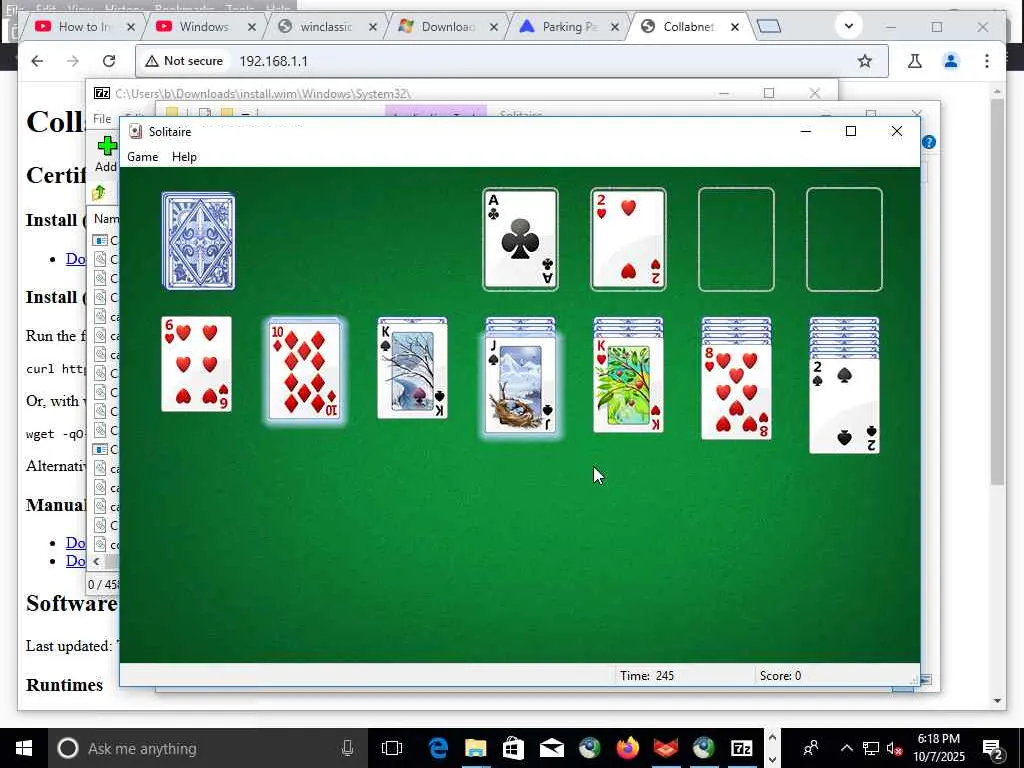Open the tab search dropdown chevron
1024x768 pixels.
(849, 26)
